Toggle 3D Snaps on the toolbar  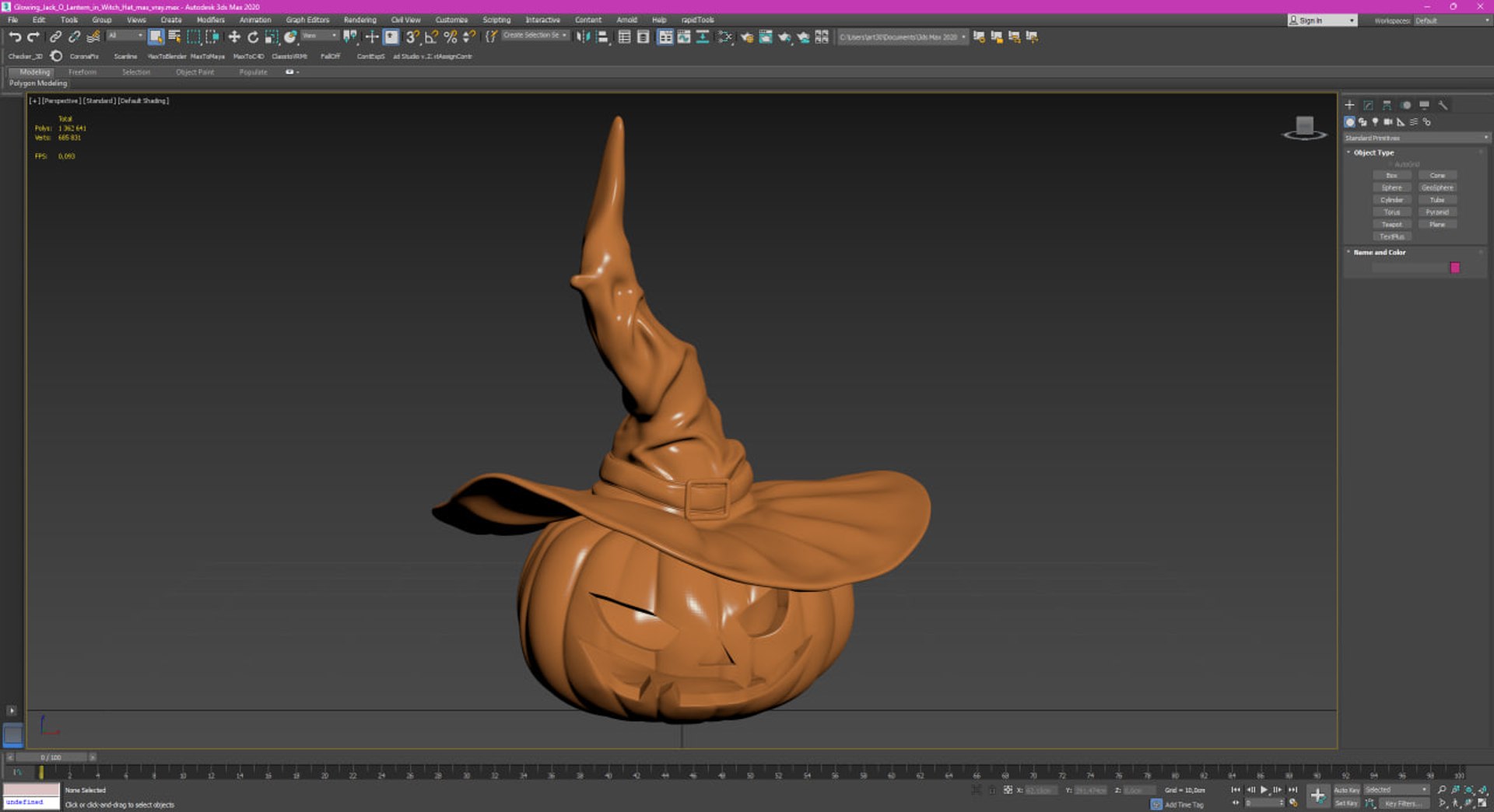click(412, 37)
